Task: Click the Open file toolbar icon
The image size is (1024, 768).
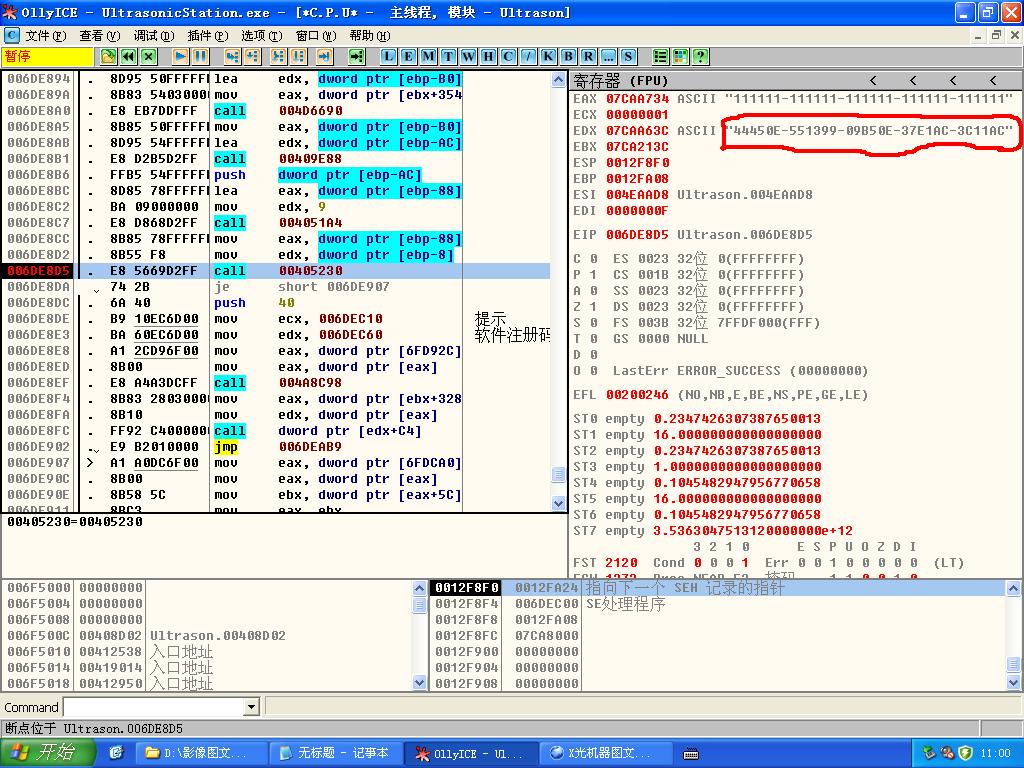Action: (108, 57)
